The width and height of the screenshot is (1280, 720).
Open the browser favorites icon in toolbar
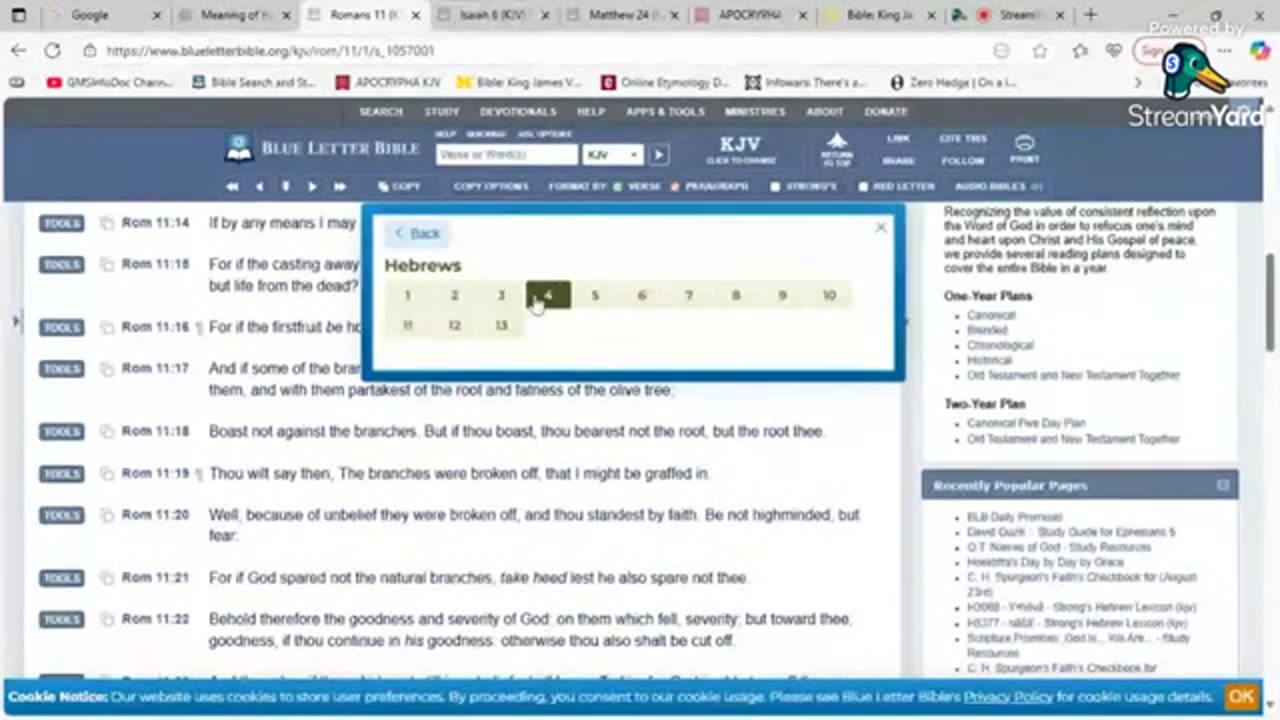1080,51
